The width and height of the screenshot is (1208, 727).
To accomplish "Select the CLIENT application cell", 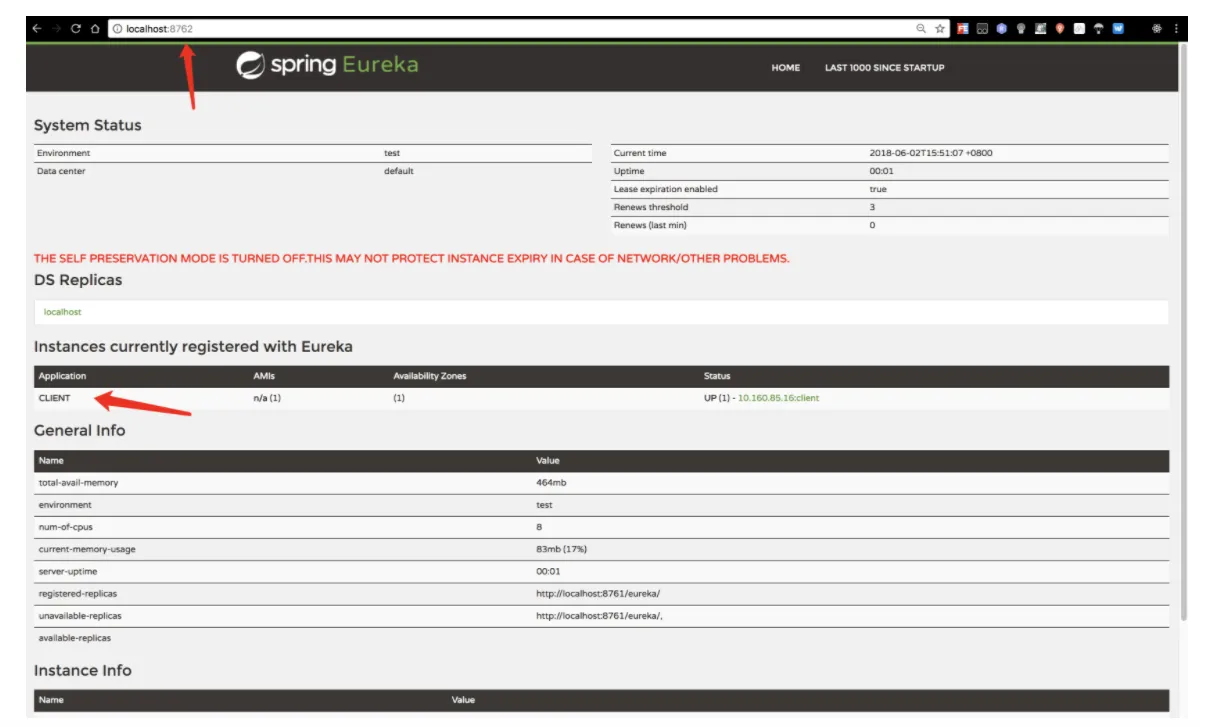I will (x=54, y=398).
